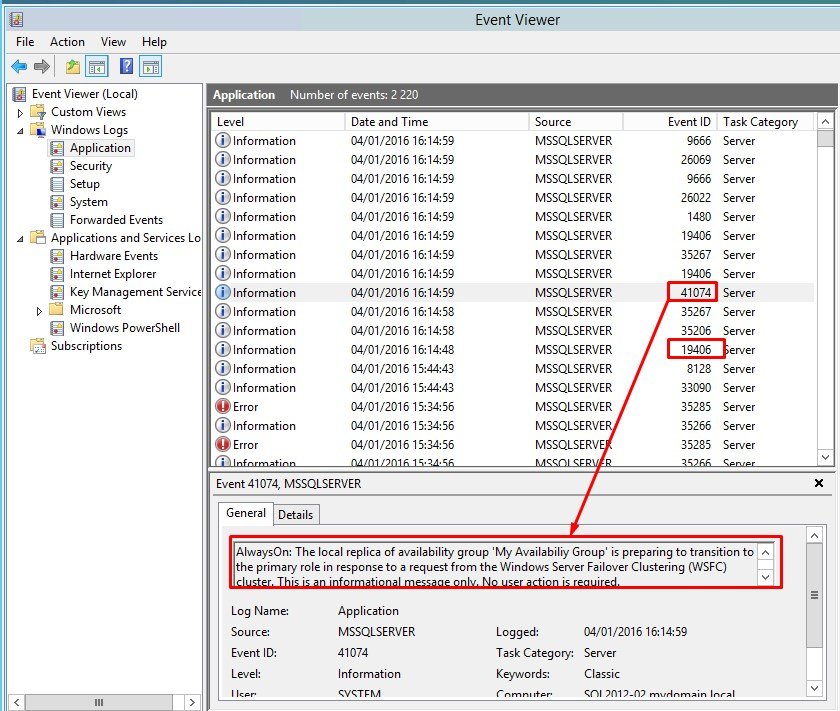Click the event description scroll down arrow
Viewport: 840px width, 711px height.
click(x=765, y=577)
